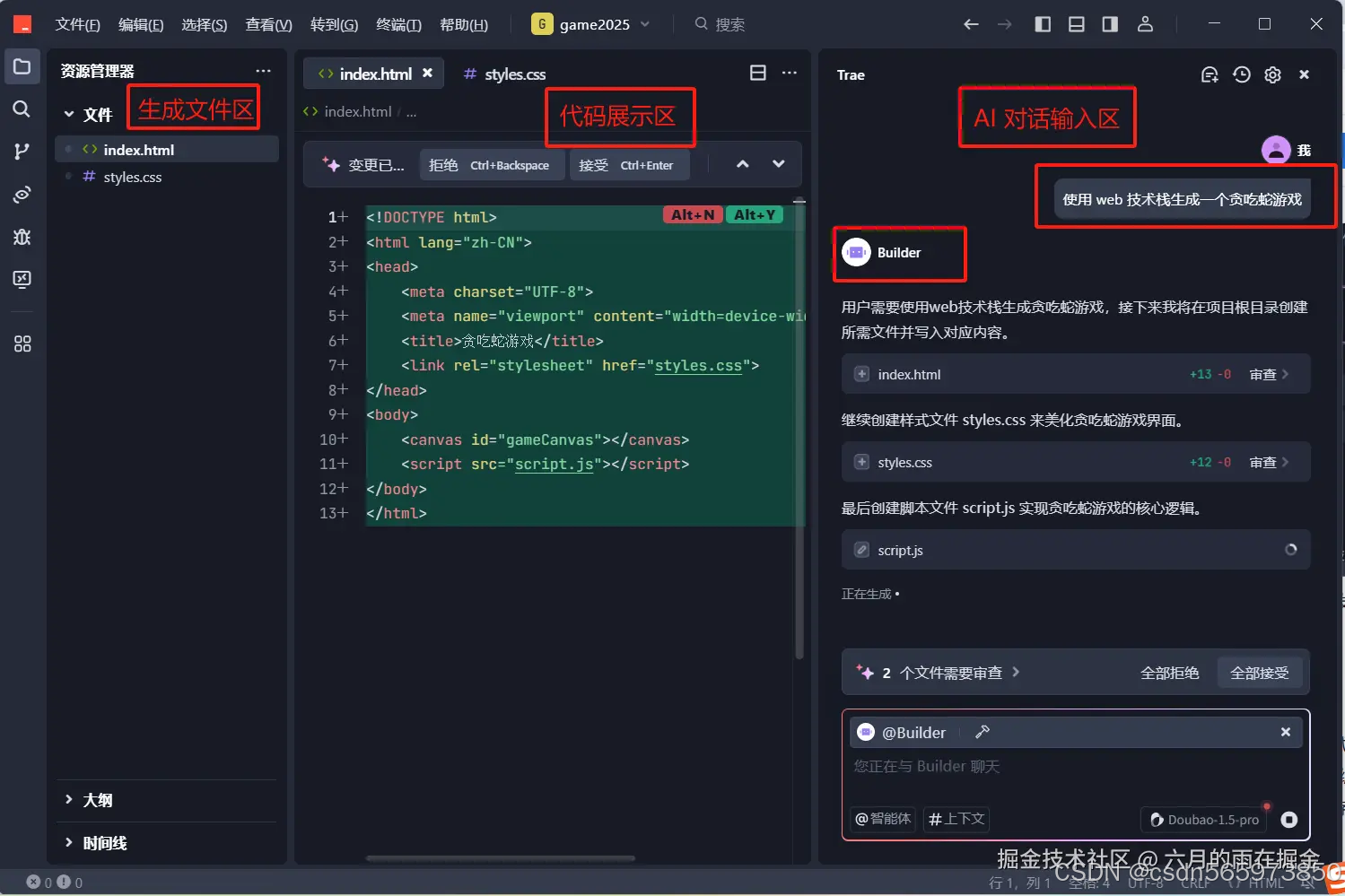Toggle the left sidebar layout

click(1043, 24)
